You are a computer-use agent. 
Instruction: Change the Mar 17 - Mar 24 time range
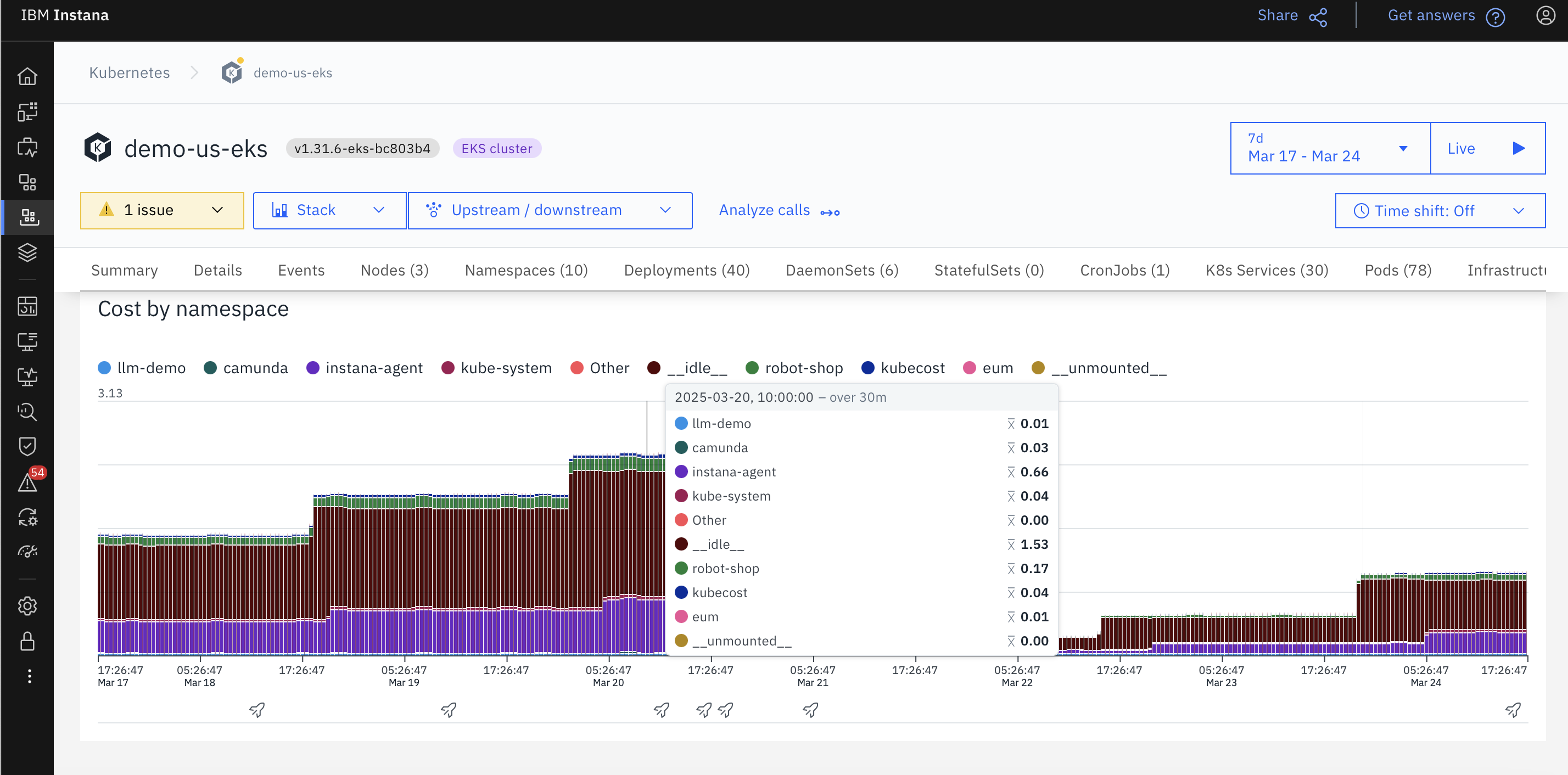click(x=1329, y=148)
